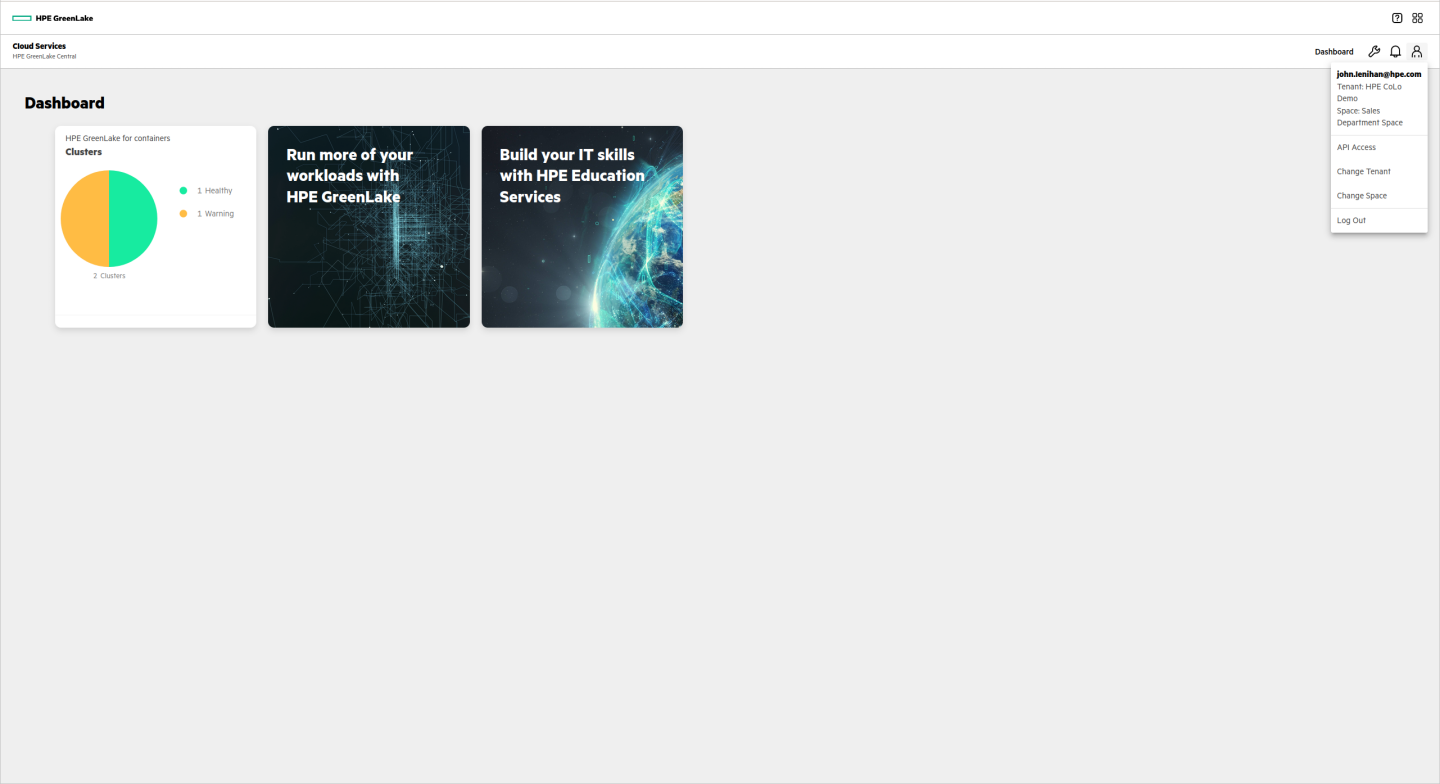This screenshot has width=1440, height=784.
Task: Click john.lenihan@hpe.com in the user menu
Action: 1379,74
